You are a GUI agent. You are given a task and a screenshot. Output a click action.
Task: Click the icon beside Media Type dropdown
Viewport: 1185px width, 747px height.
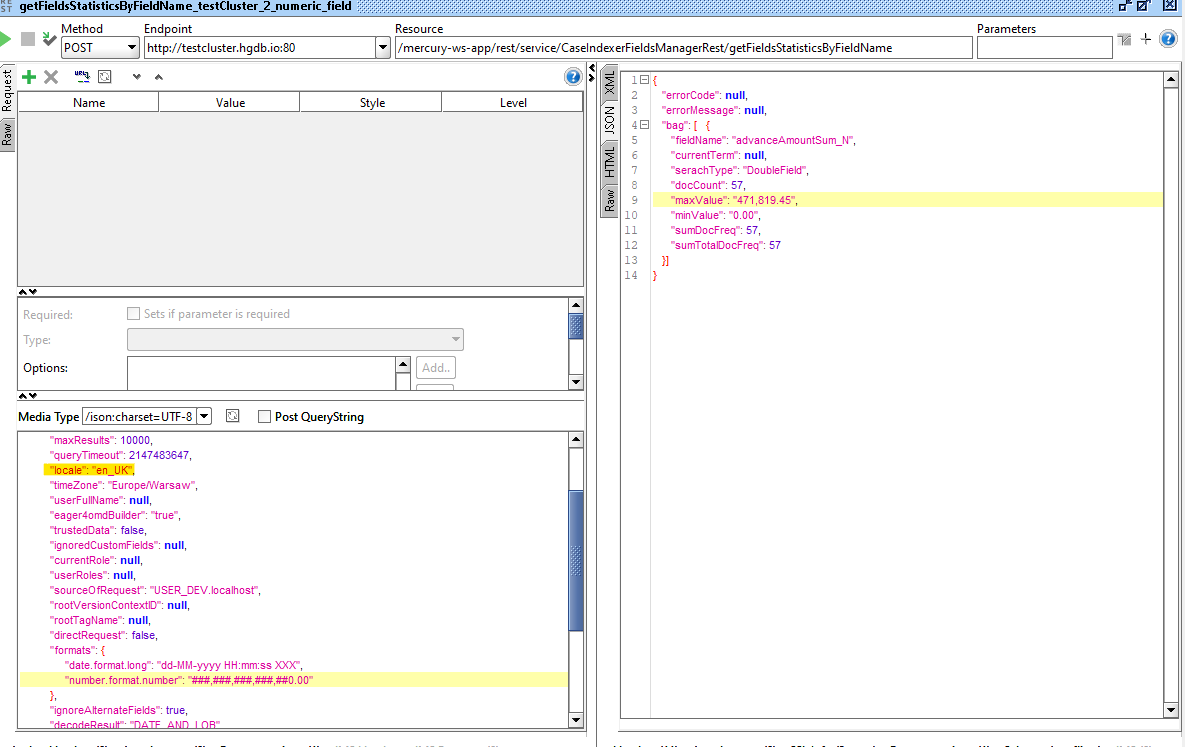click(x=233, y=416)
